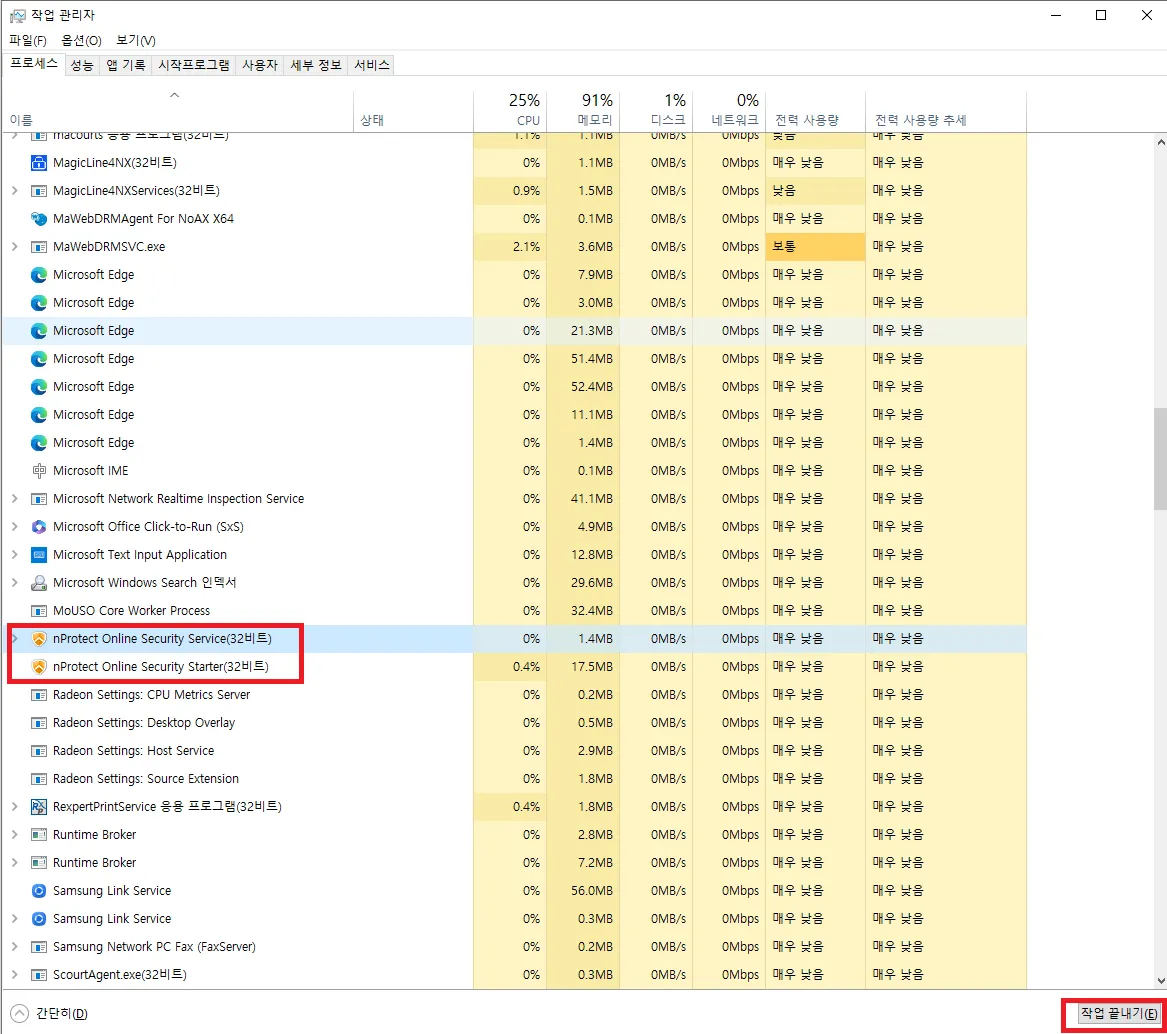Image resolution: width=1167 pixels, height=1034 pixels.
Task: Sort by the 디스크 column header
Action: click(656, 110)
